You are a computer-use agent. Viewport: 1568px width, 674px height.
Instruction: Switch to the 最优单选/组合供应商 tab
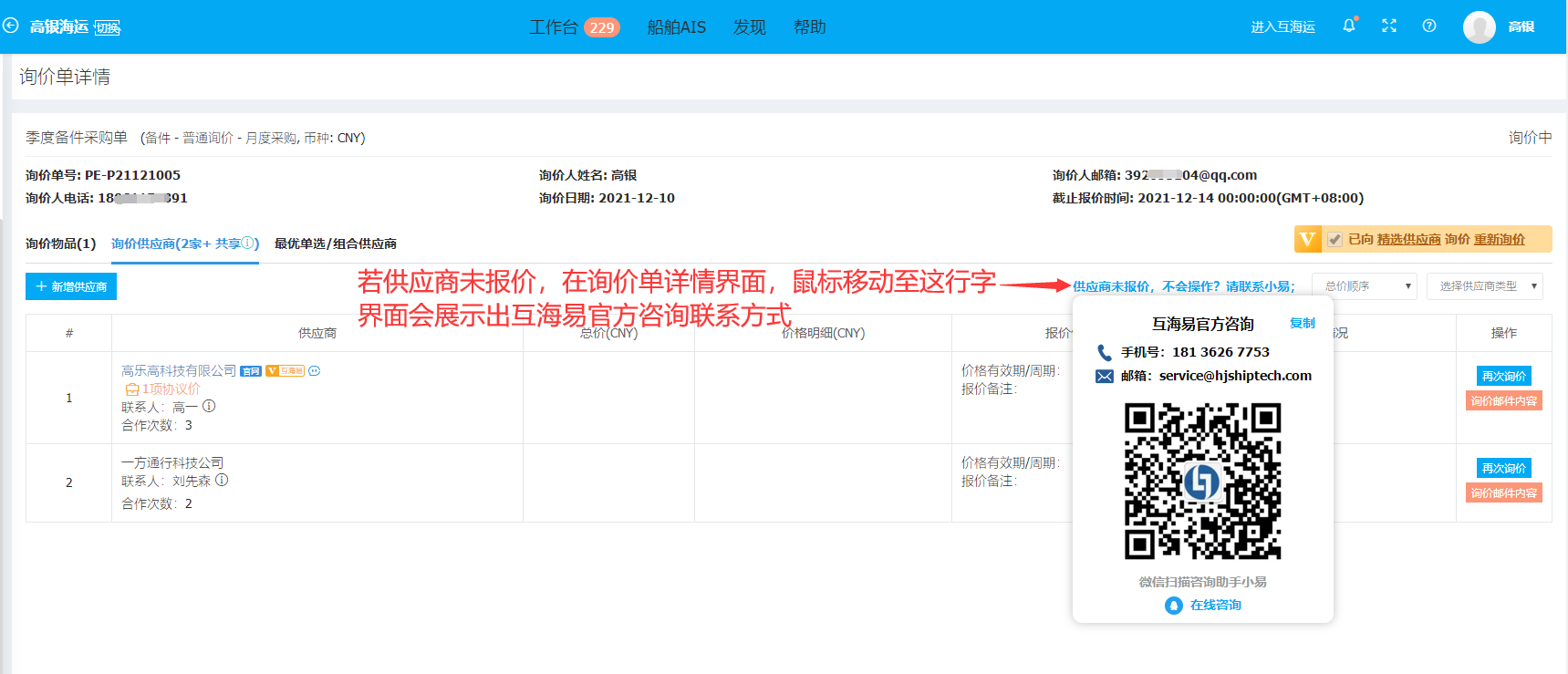pyautogui.click(x=335, y=244)
